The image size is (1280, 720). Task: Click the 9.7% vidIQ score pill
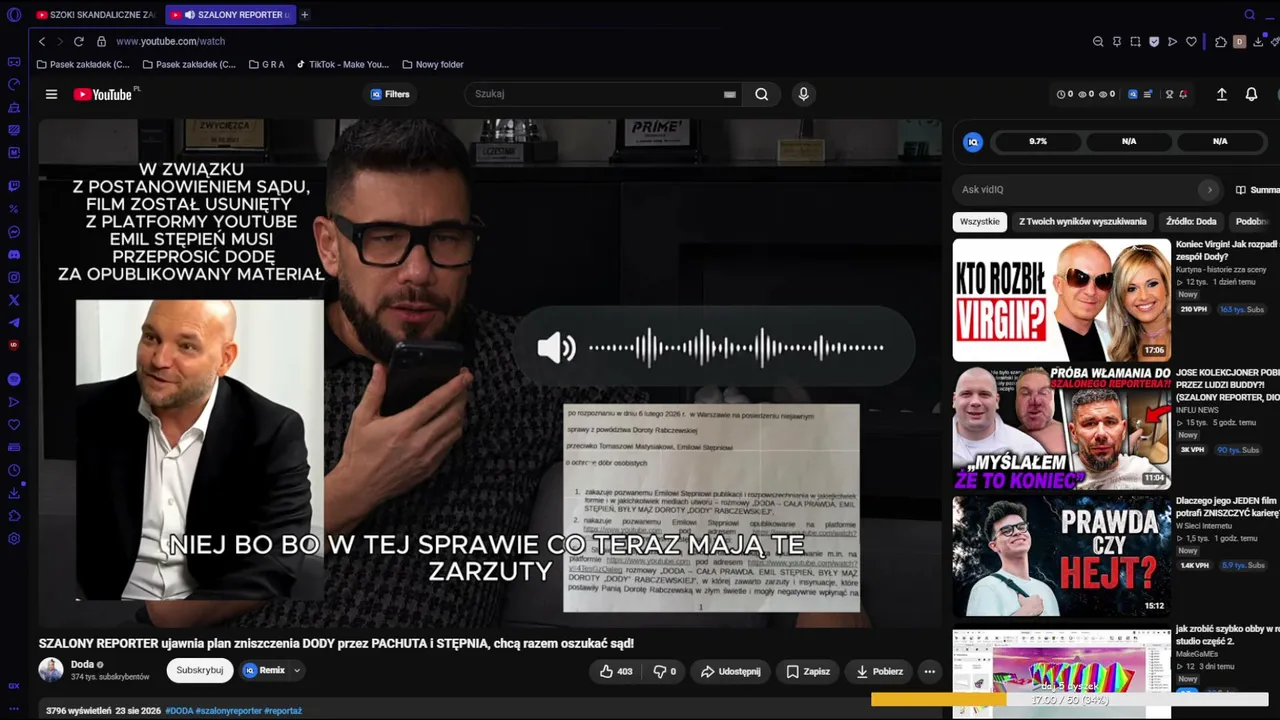[x=1038, y=142]
